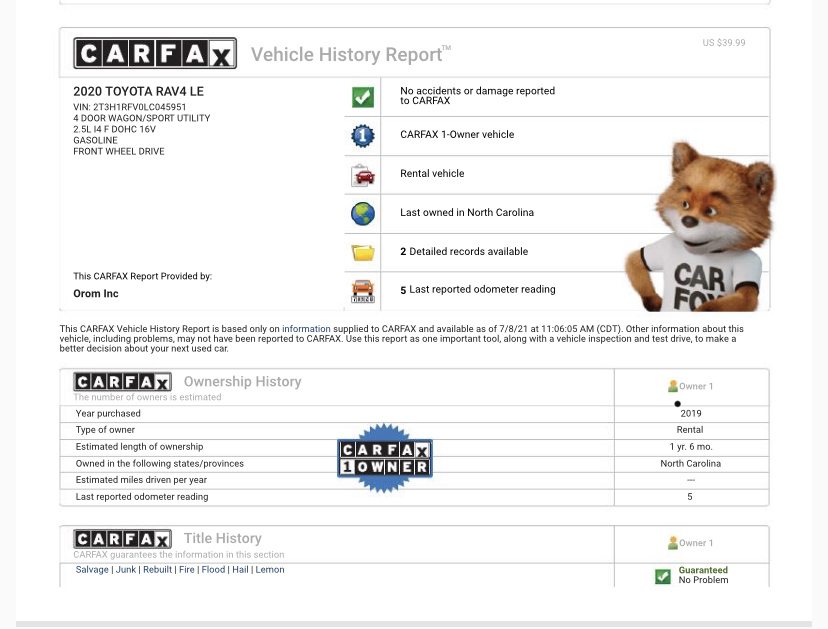The width and height of the screenshot is (828, 629).
Task: Click the 'US $39.99' price text
Action: [723, 43]
